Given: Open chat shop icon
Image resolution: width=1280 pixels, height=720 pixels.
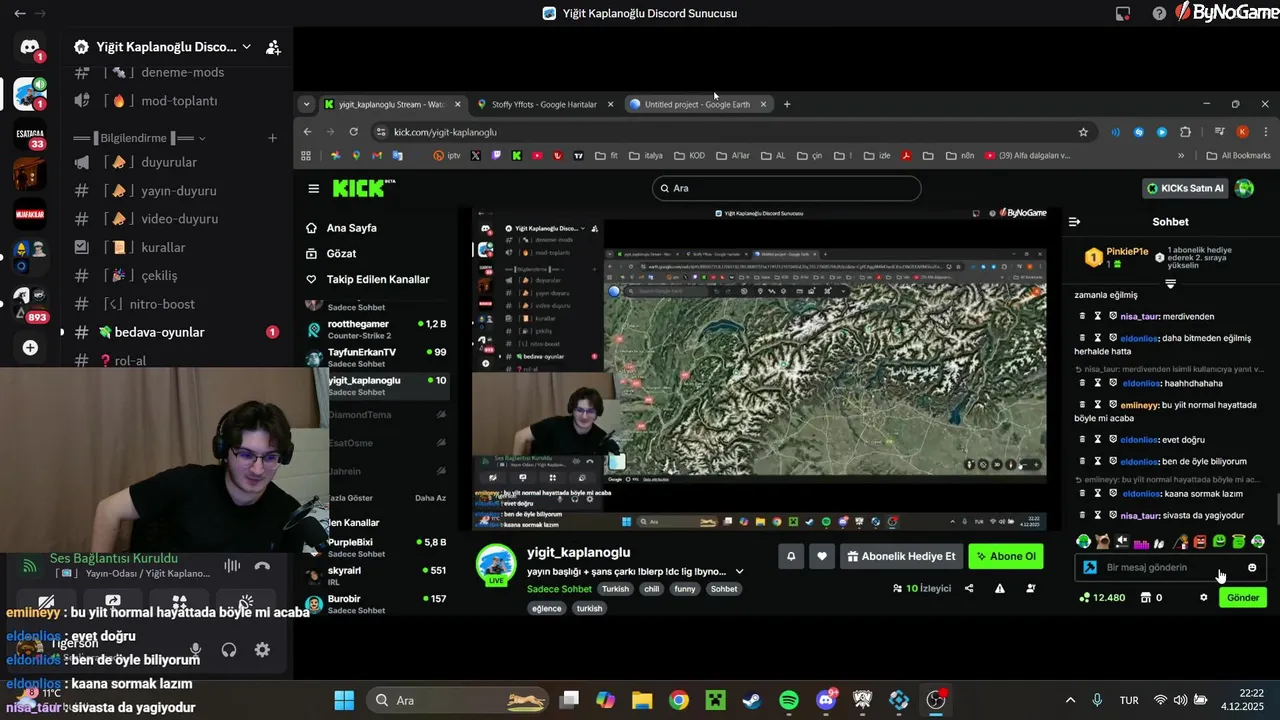Looking at the screenshot, I should tap(1145, 597).
